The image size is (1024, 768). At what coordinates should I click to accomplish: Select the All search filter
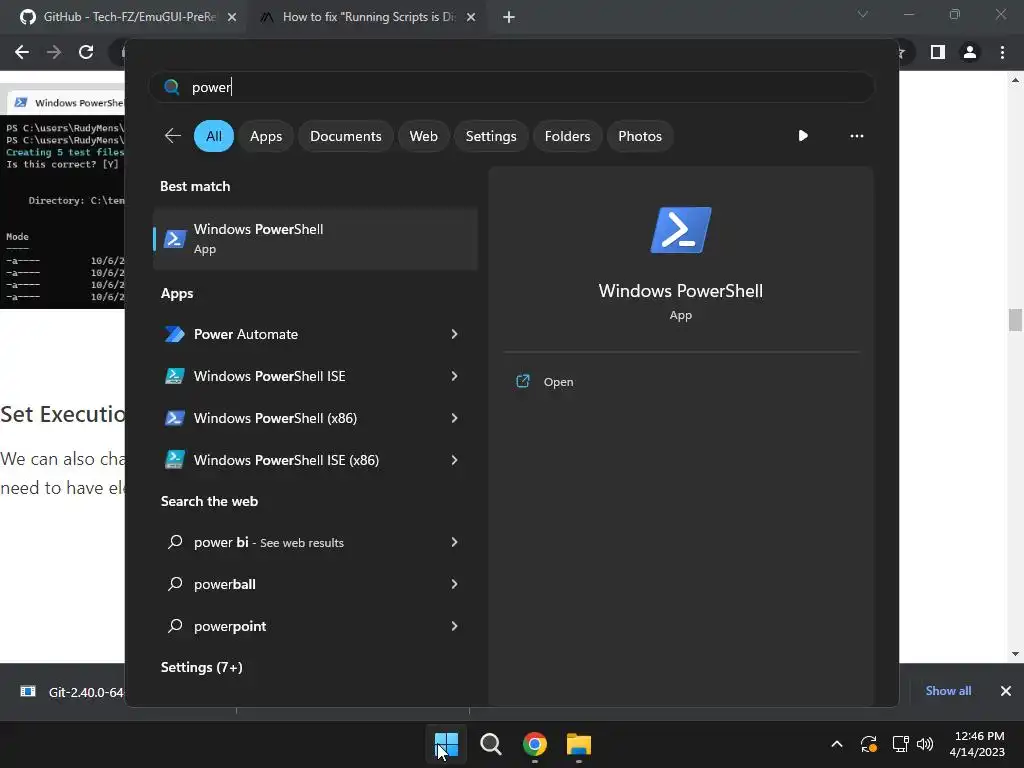(214, 136)
